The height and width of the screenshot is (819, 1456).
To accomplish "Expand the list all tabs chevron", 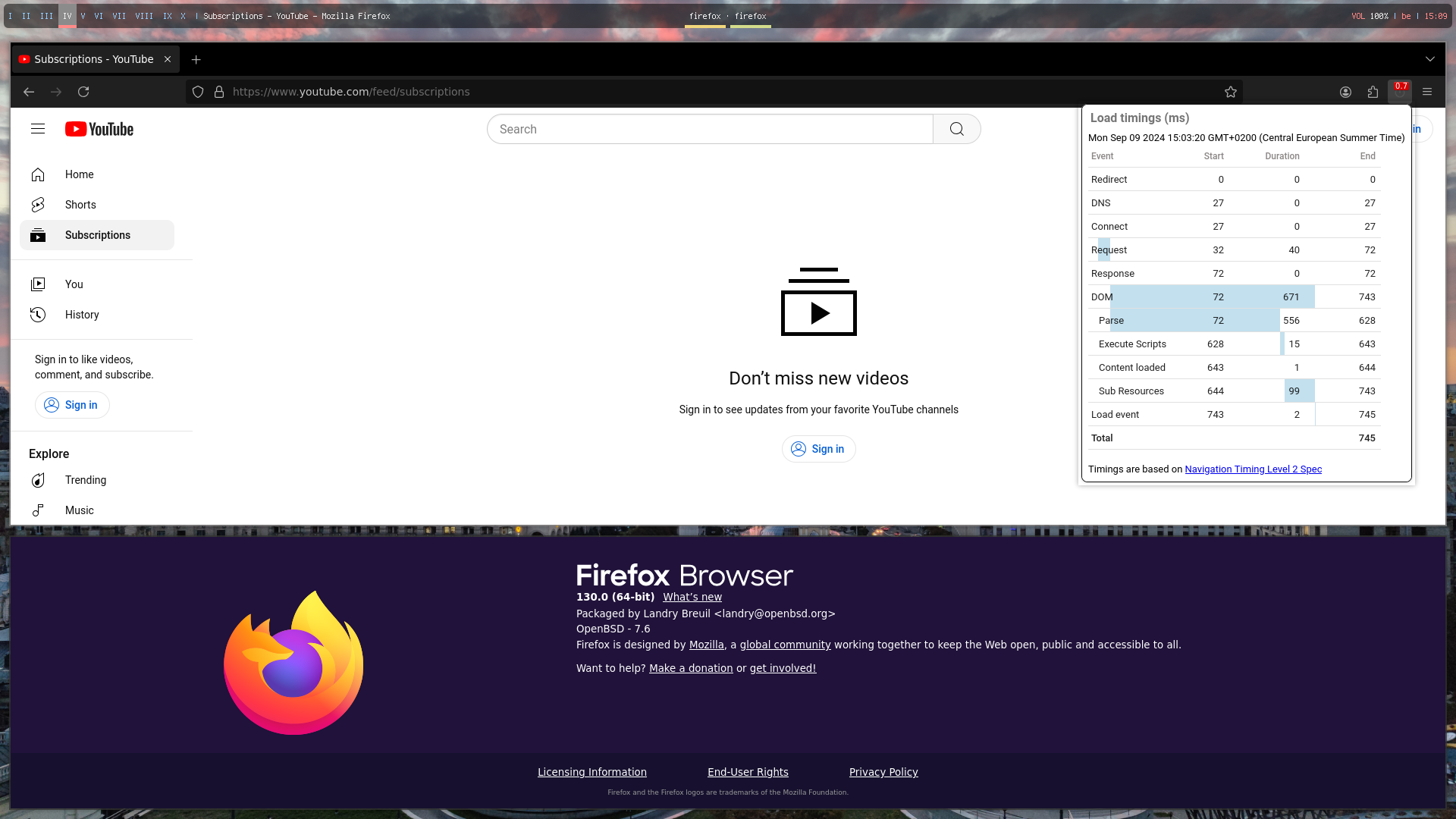I will coord(1430,59).
